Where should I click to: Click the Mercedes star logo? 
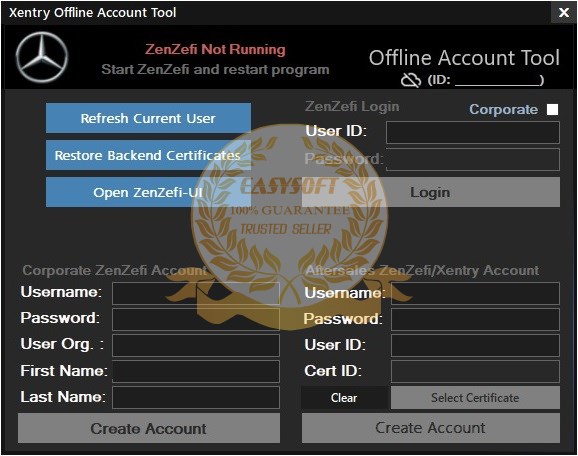tap(42, 57)
